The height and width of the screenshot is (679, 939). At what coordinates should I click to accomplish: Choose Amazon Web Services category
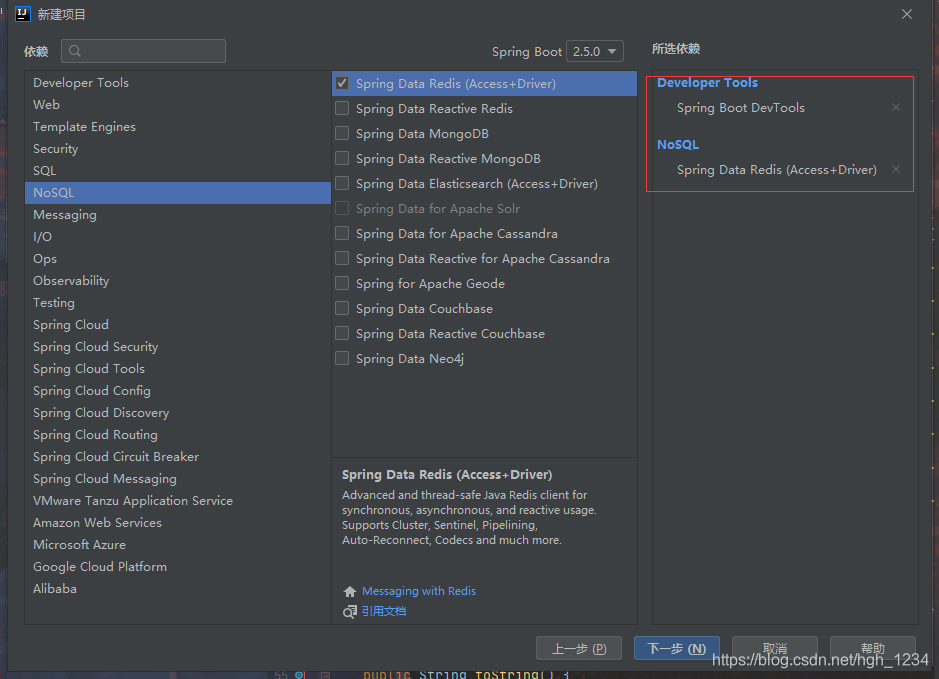point(178,523)
